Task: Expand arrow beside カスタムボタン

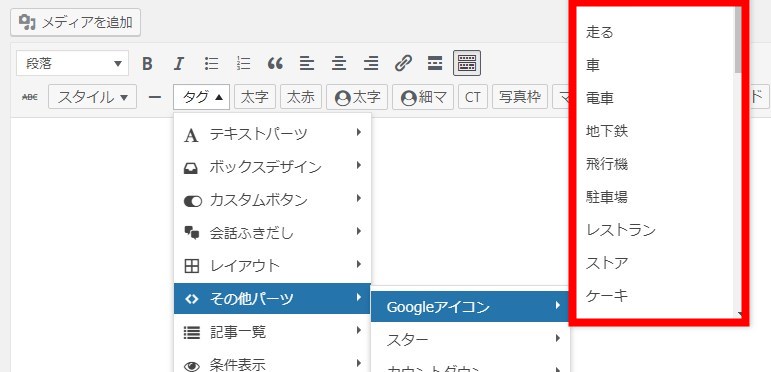Action: [x=359, y=199]
